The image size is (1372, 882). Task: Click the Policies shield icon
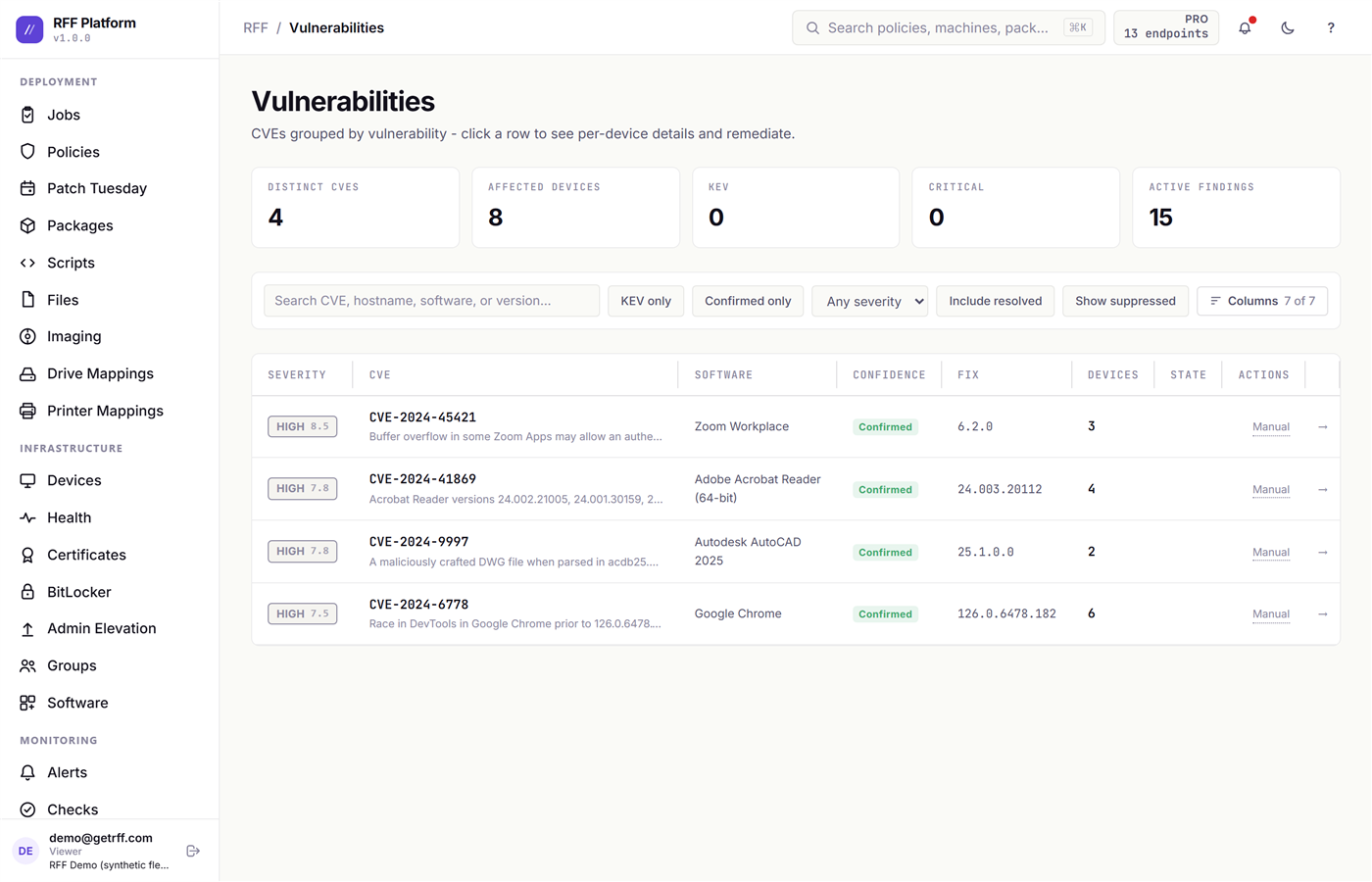27,152
